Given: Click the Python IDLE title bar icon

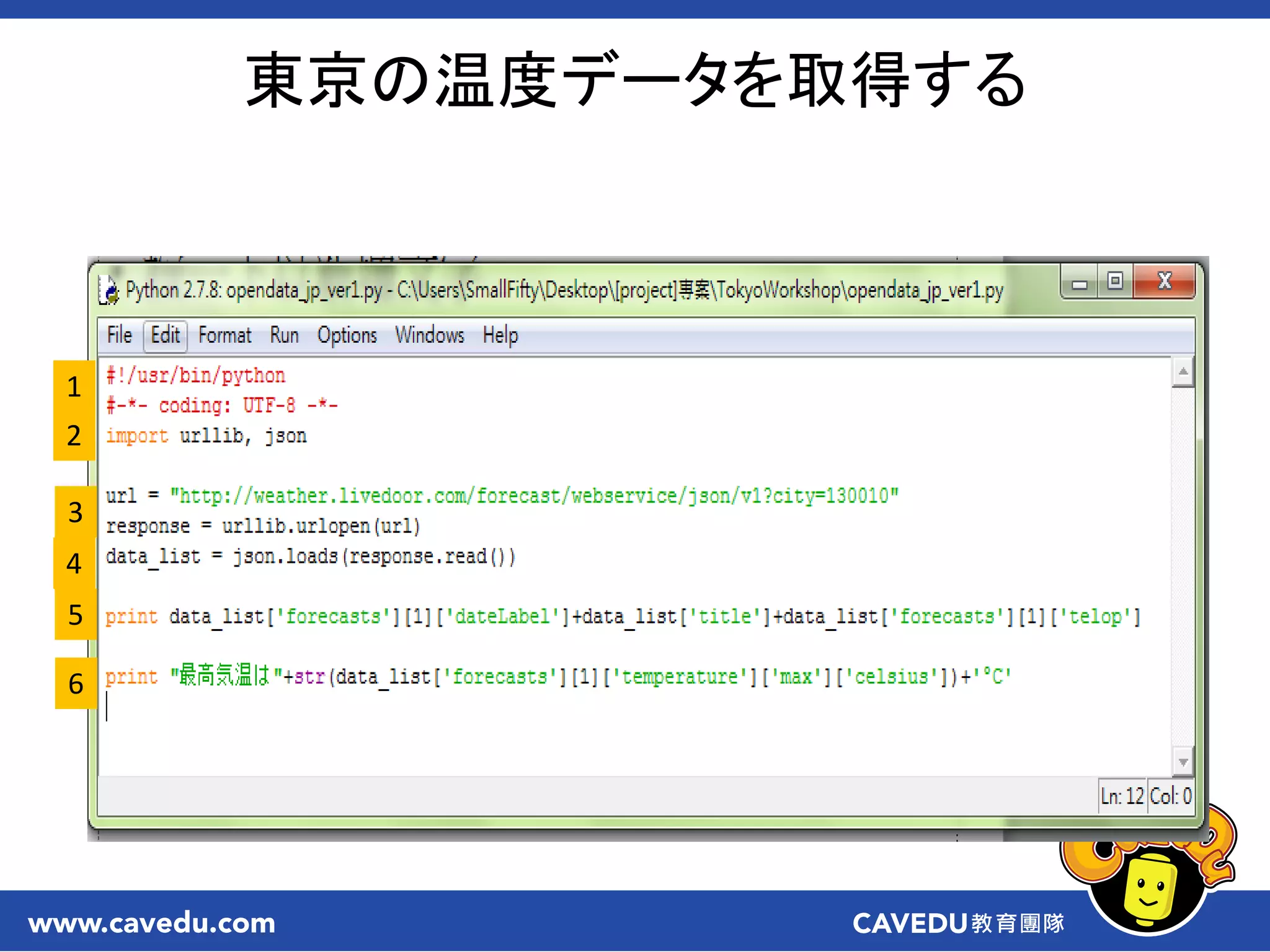Looking at the screenshot, I should (x=109, y=290).
